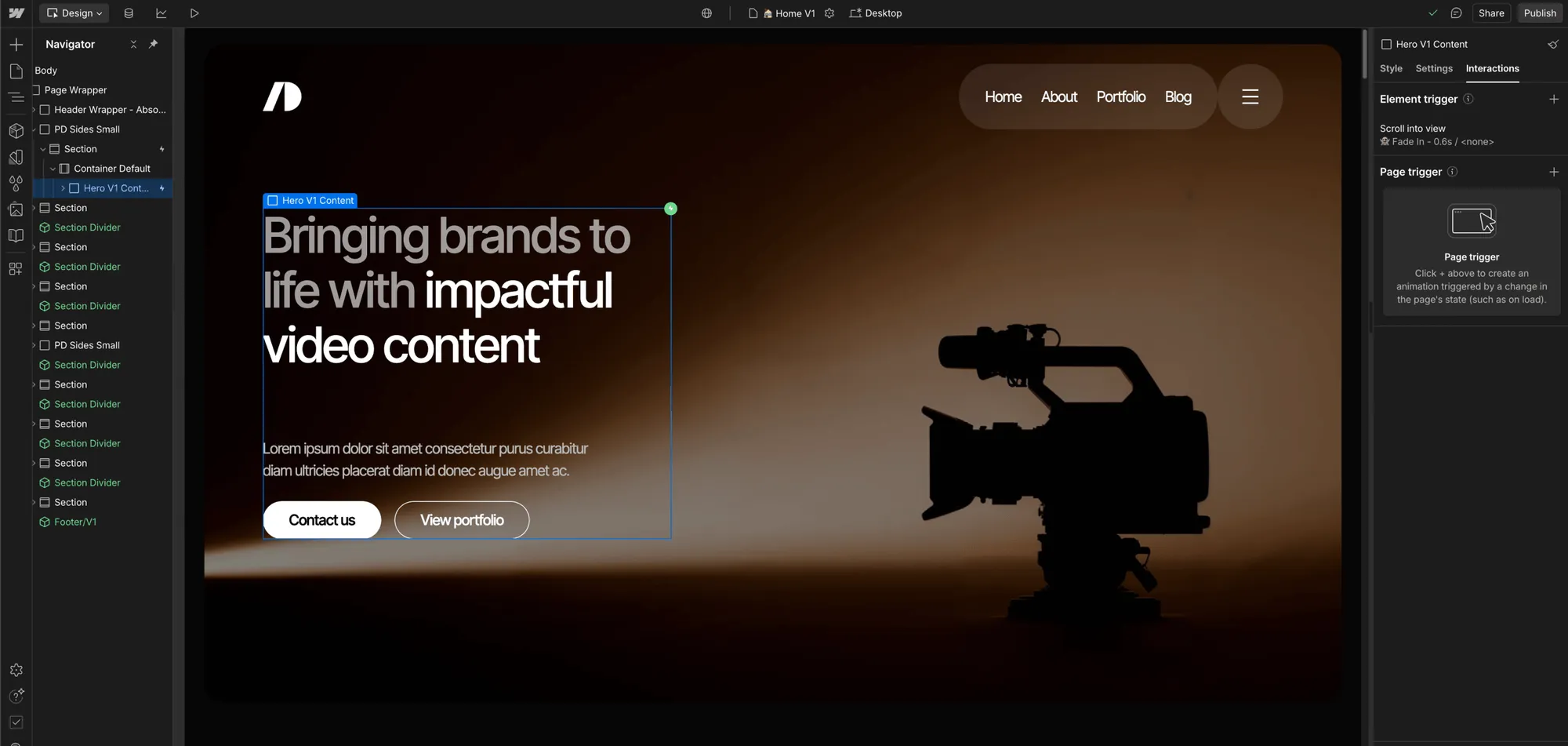Open the Design mode dropdown
The height and width of the screenshot is (746, 1568).
74,13
